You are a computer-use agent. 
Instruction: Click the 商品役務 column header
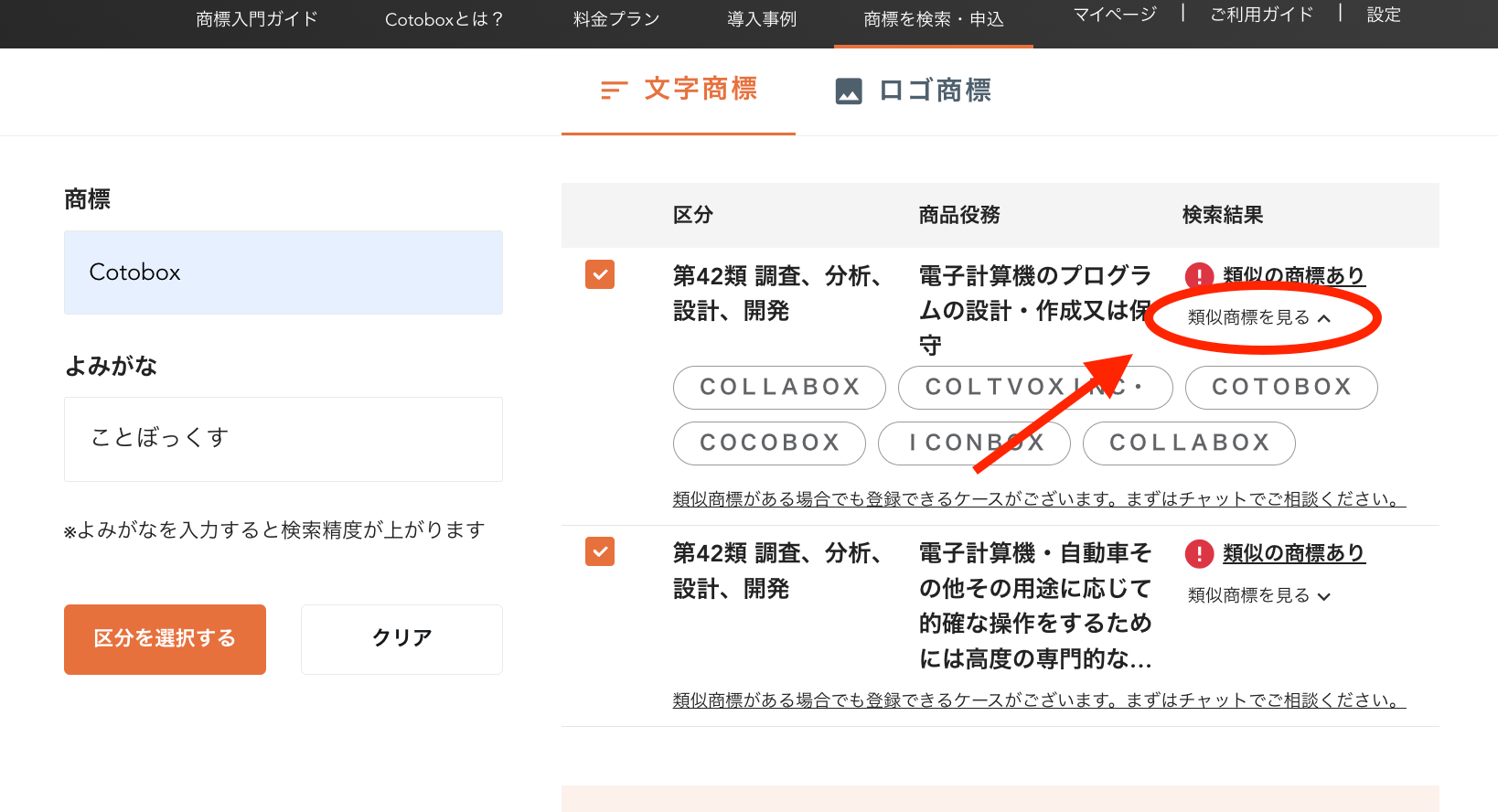click(x=959, y=215)
